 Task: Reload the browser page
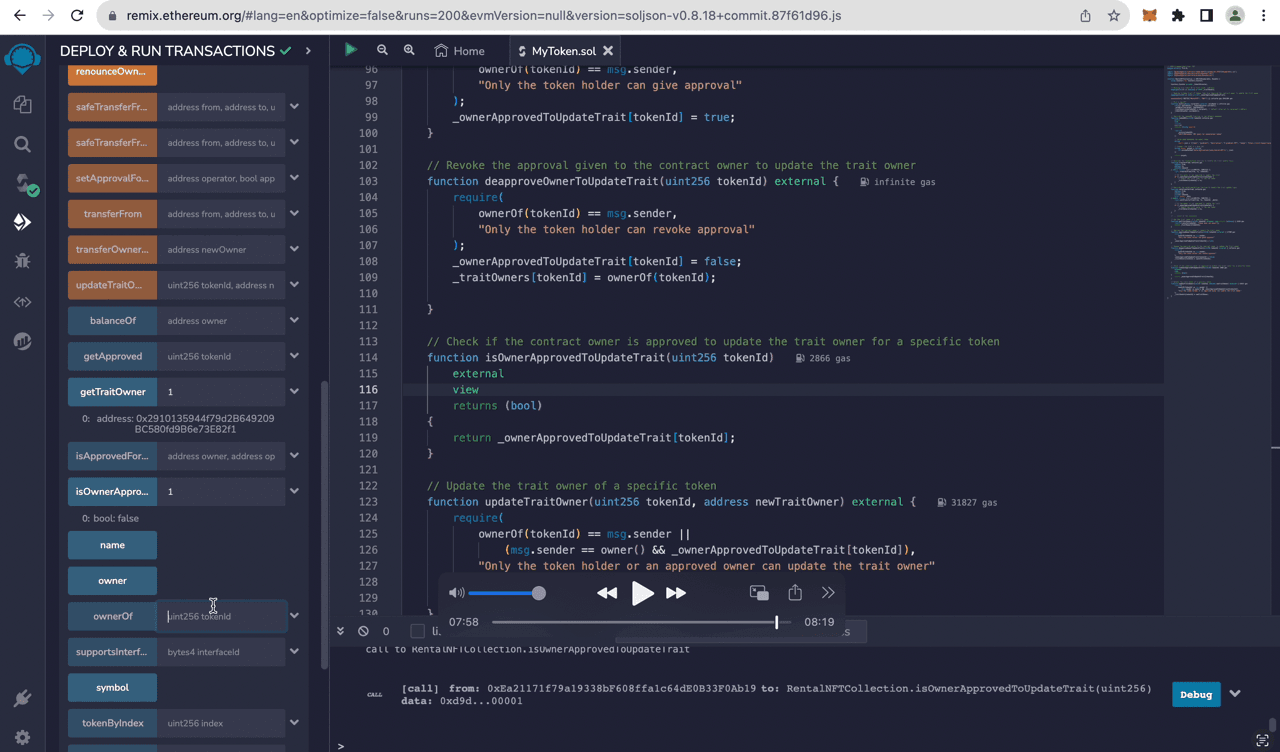point(77,16)
